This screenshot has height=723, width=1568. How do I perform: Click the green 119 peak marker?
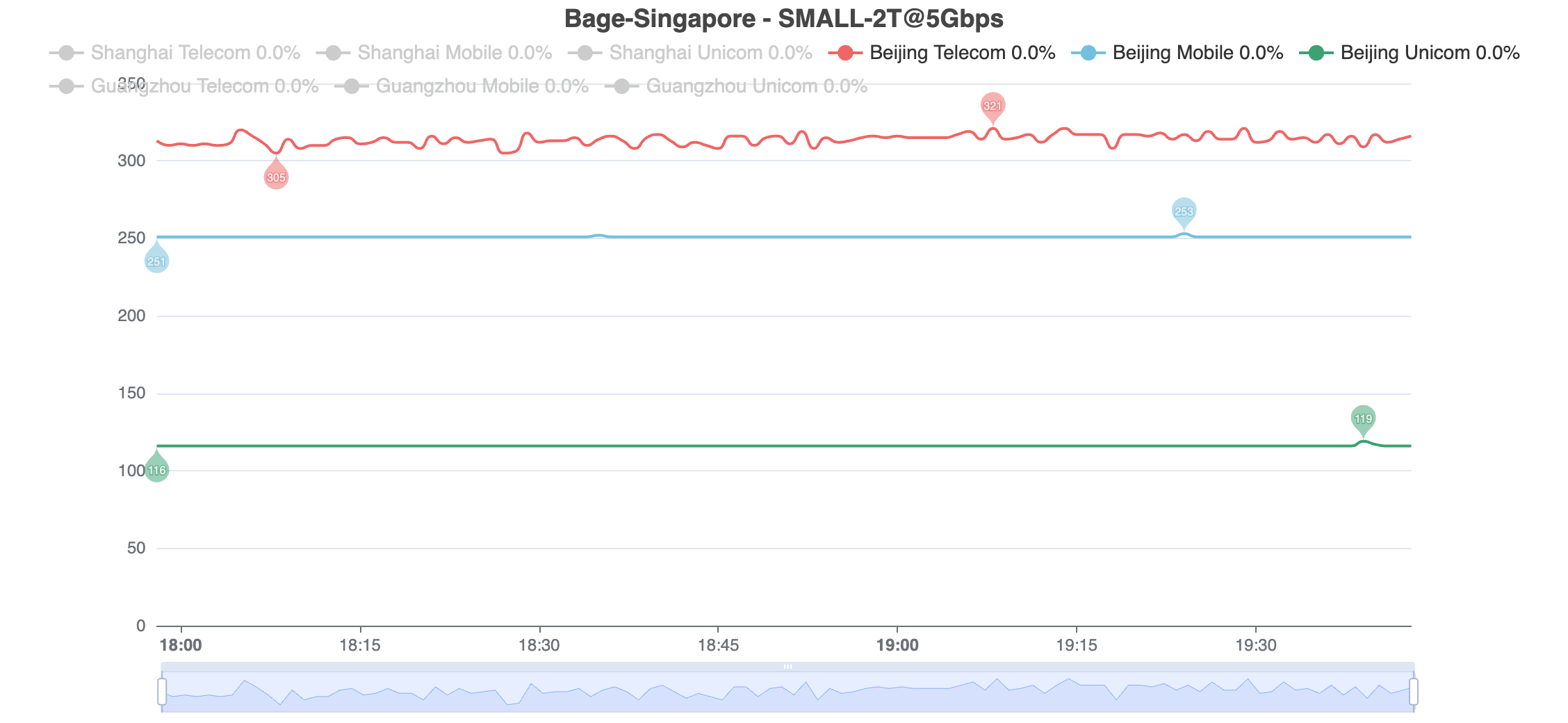click(1363, 419)
